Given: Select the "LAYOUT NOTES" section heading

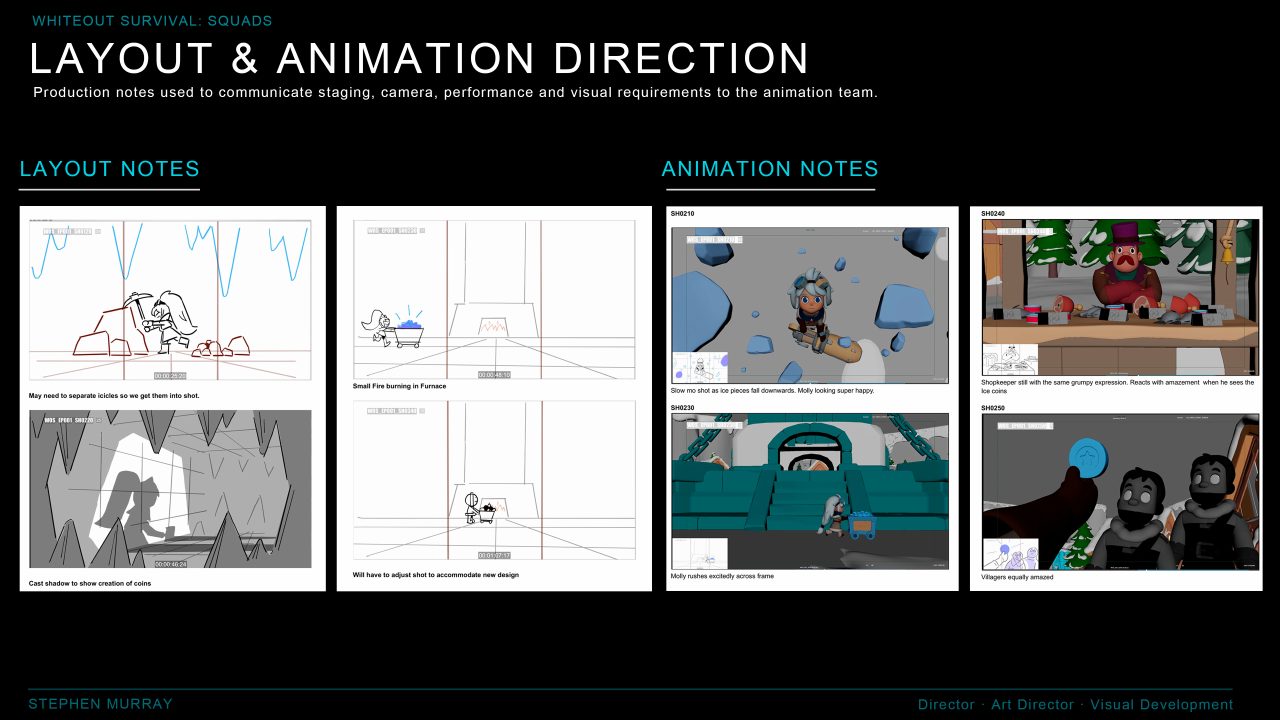Looking at the screenshot, I should tap(110, 169).
